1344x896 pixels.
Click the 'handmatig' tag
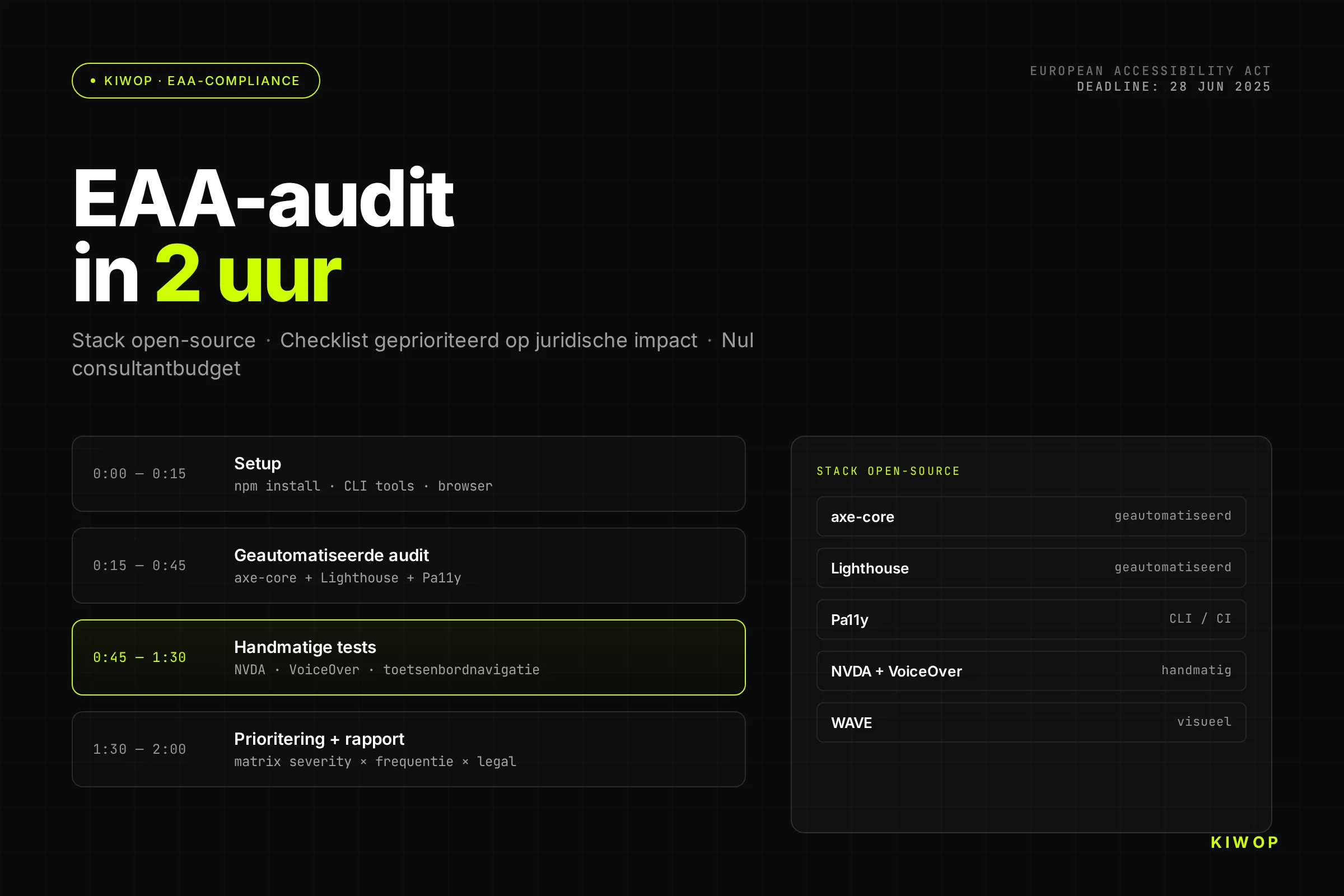tap(1196, 670)
